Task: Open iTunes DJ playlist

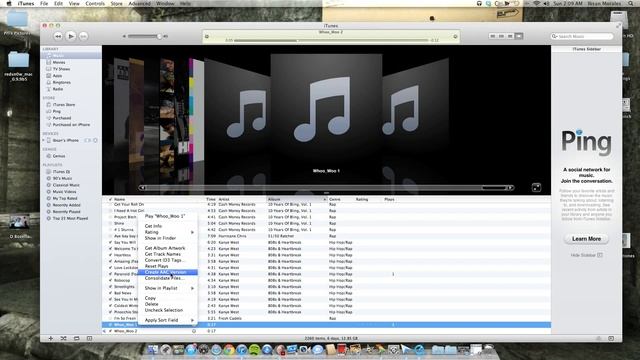Action: click(61, 171)
